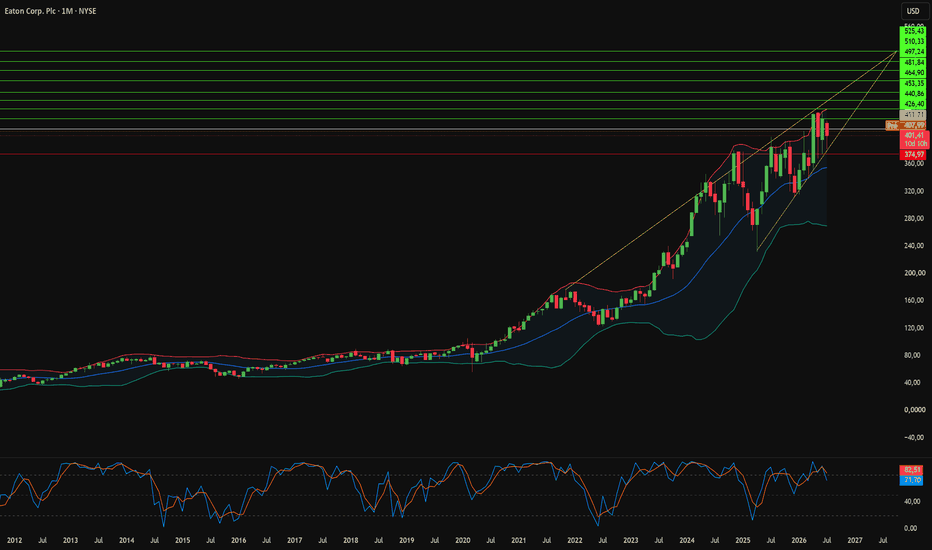Click the 240,00 price axis value

914,246
